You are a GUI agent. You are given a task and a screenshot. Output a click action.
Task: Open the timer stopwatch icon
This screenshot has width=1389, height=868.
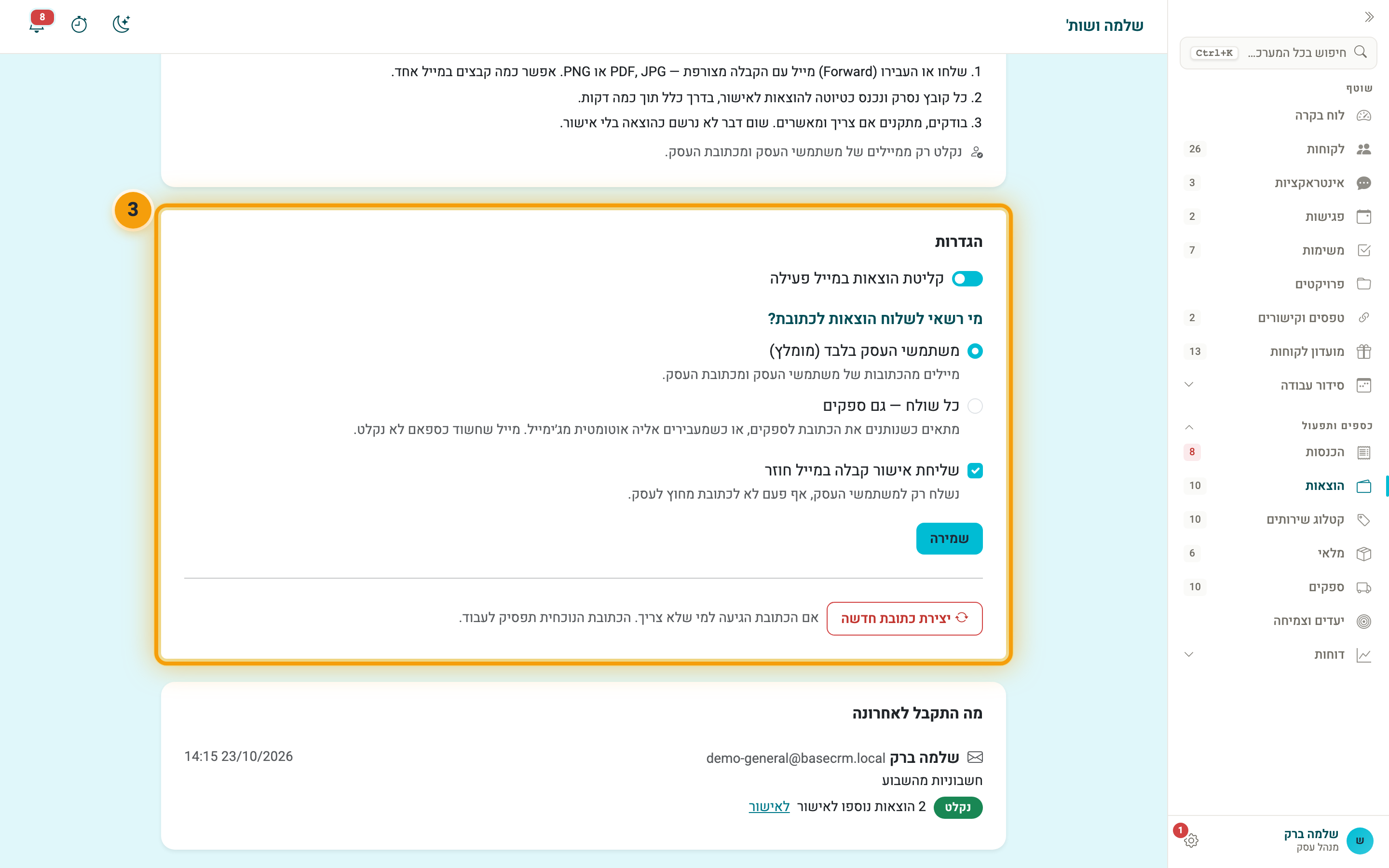click(79, 25)
